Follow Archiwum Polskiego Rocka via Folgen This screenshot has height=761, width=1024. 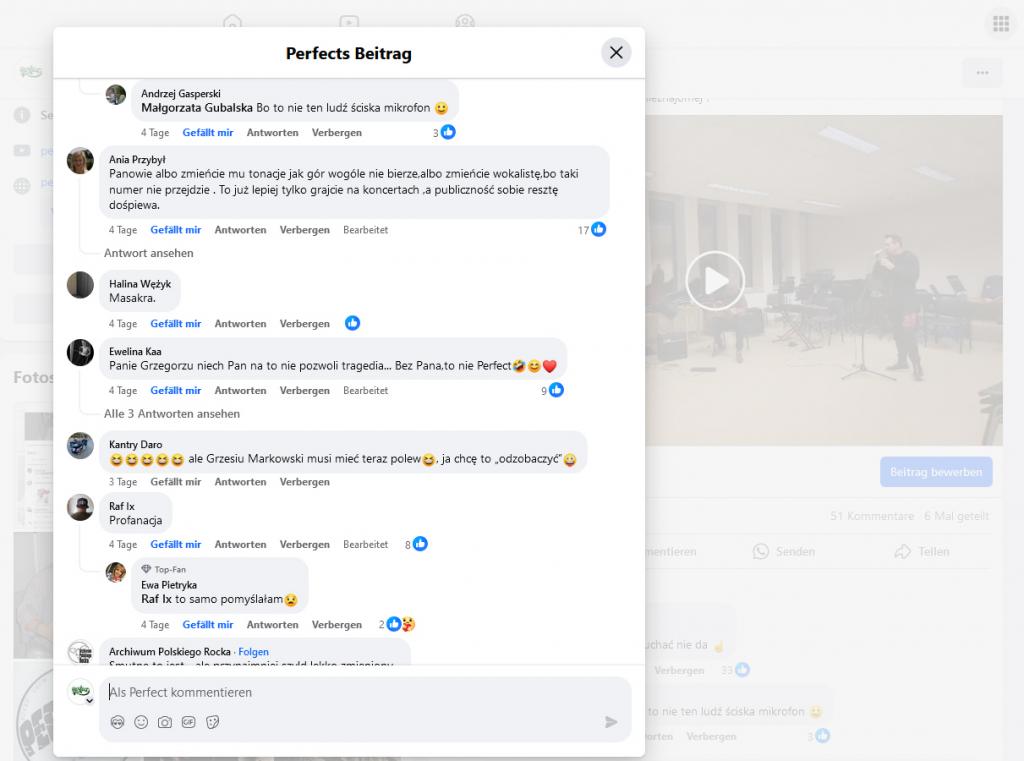click(x=253, y=652)
